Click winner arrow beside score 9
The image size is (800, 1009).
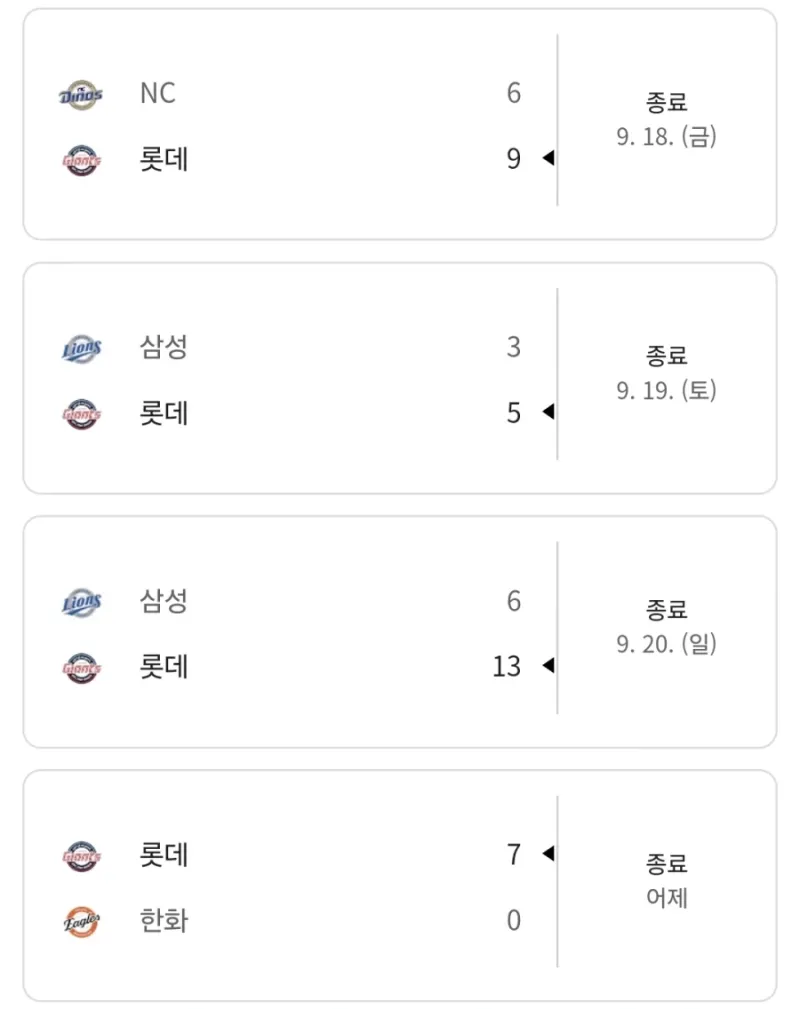pyautogui.click(x=548, y=158)
